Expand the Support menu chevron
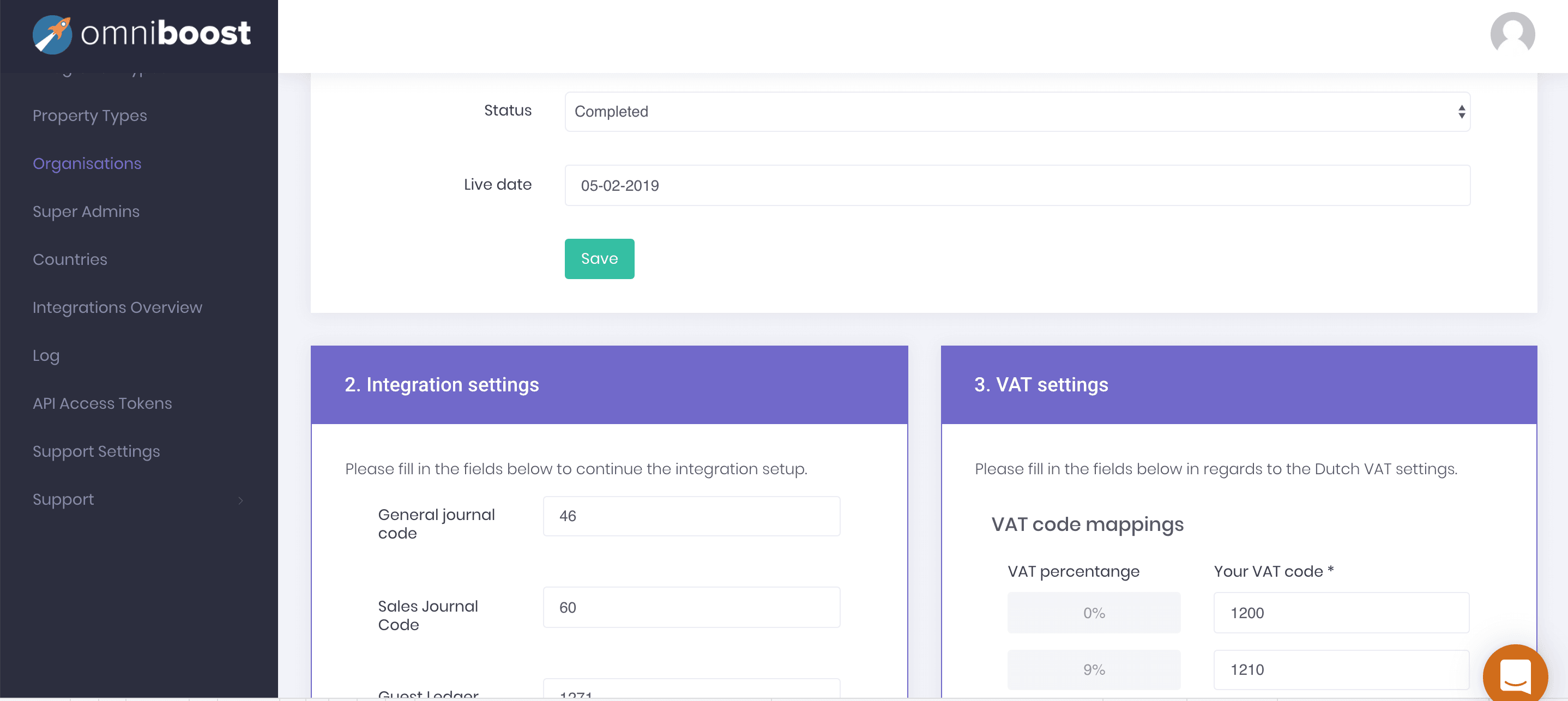 pyautogui.click(x=240, y=500)
